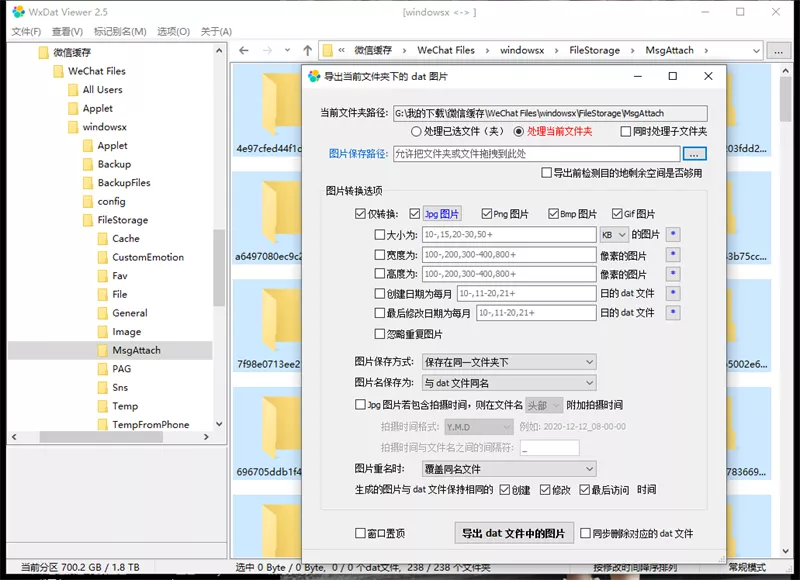
Task: Open the 头部 position dropdown
Action: (x=544, y=405)
